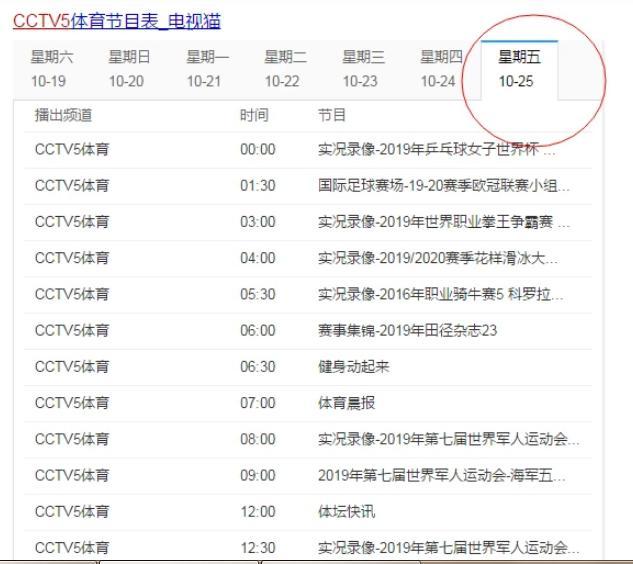Click the 06:00 time cell
Viewport: 633px width, 564px height.
[258, 331]
